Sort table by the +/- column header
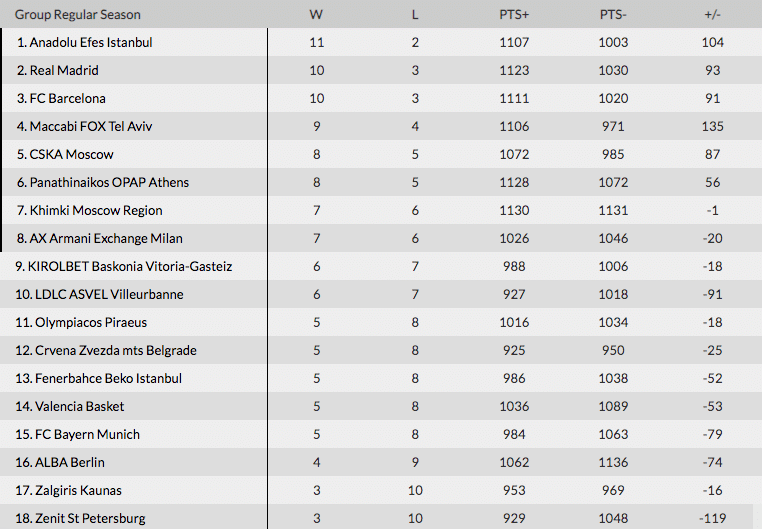This screenshot has height=529, width=762. click(x=713, y=15)
